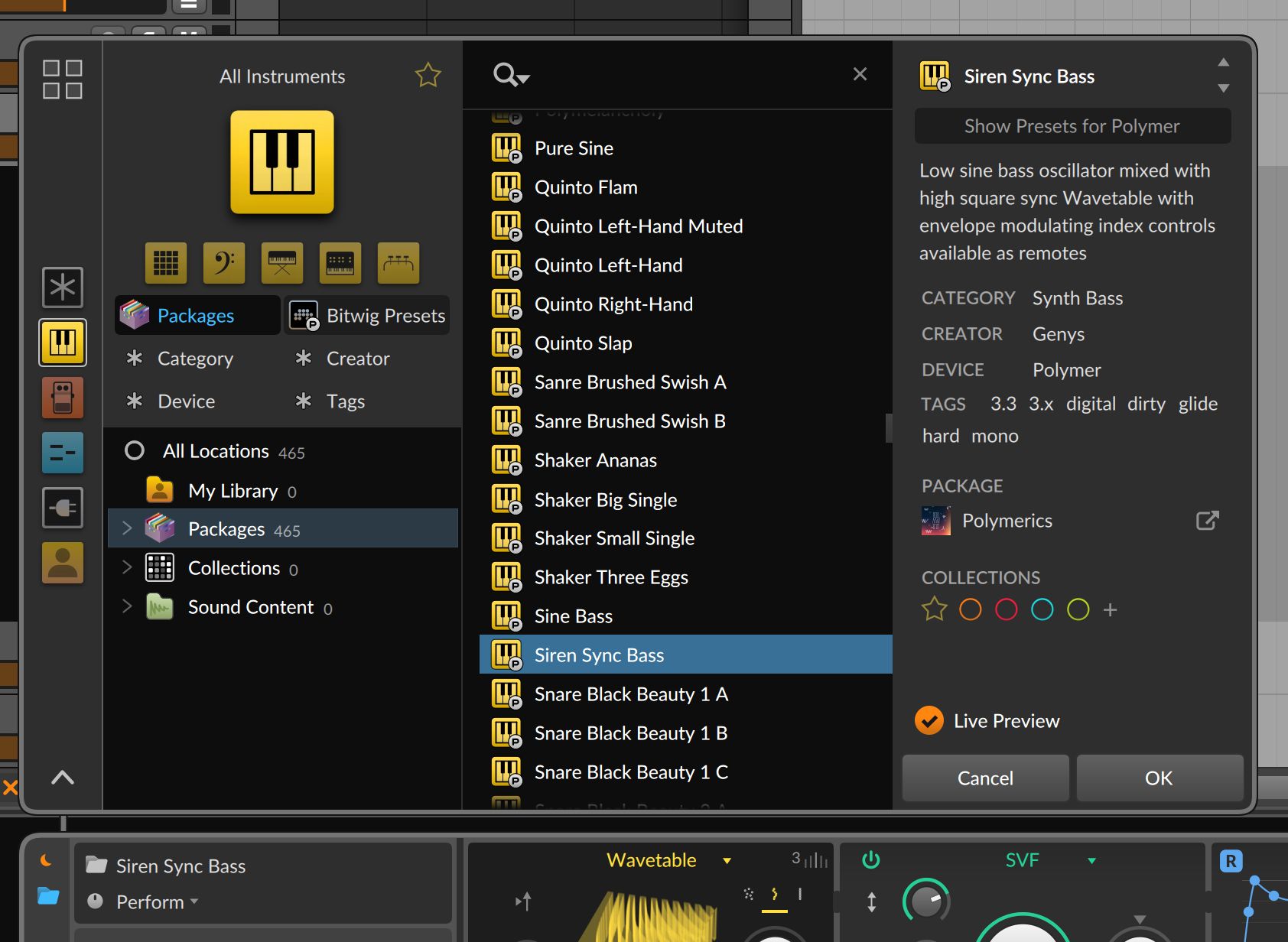1288x942 pixels.
Task: Star All Instruments as favorite
Action: pos(428,75)
